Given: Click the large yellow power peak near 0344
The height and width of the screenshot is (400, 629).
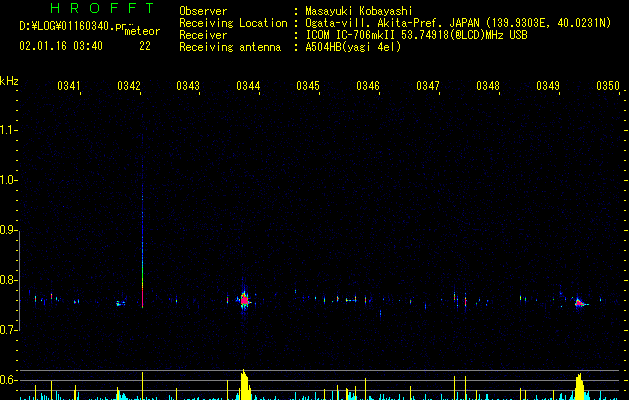Looking at the screenshot, I should pos(245,385).
